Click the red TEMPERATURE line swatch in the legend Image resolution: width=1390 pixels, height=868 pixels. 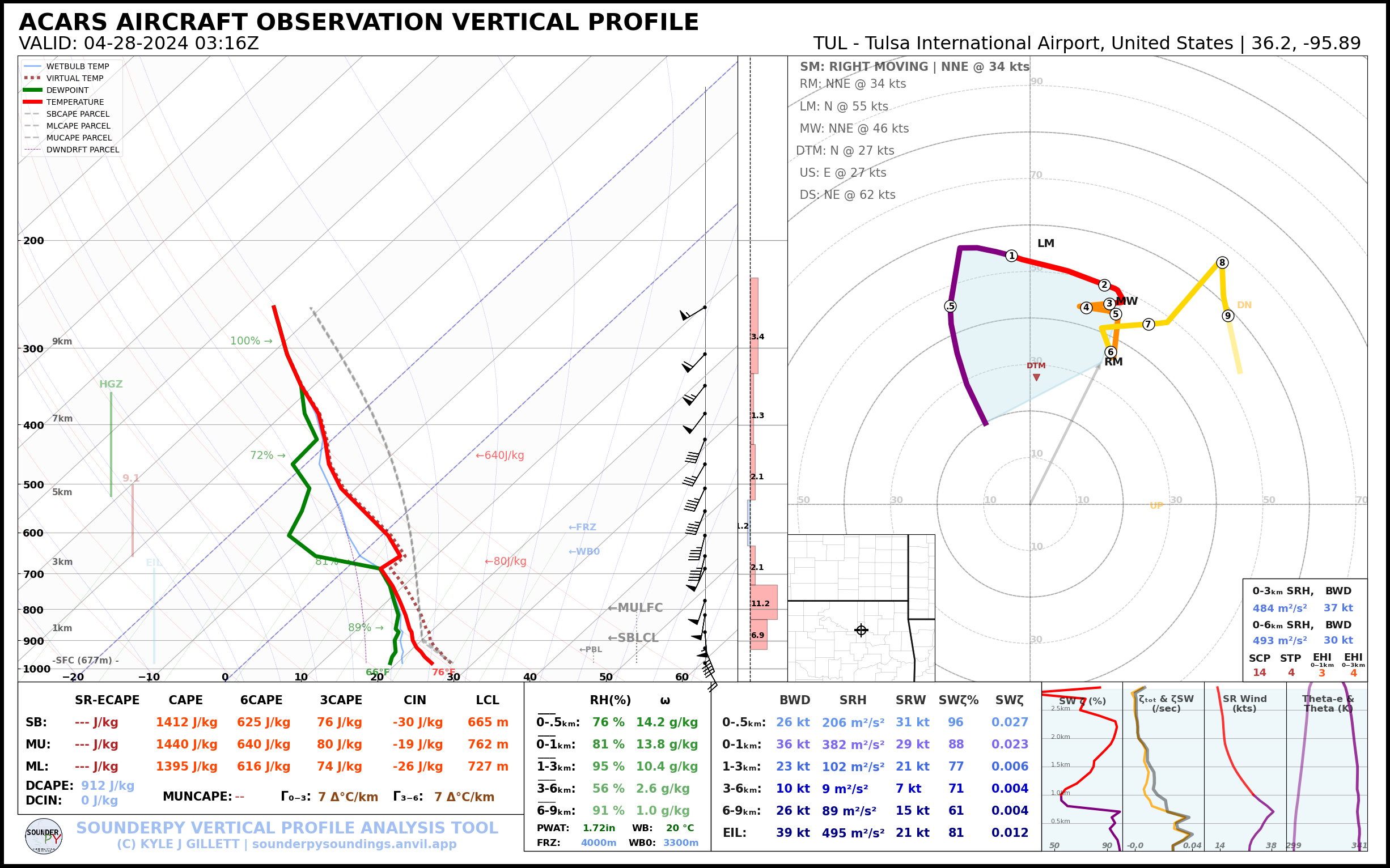pos(32,102)
